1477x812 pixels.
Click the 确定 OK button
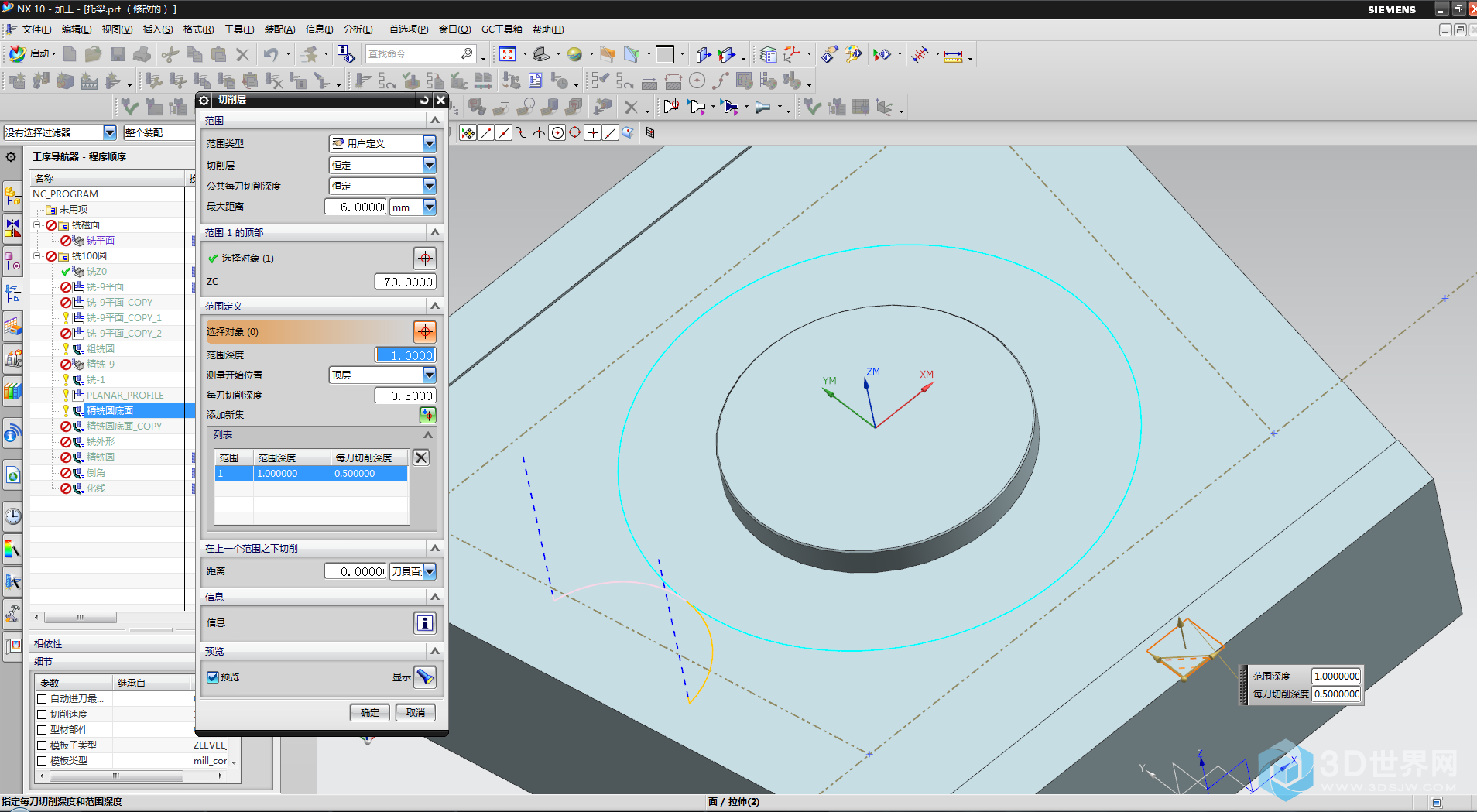tap(370, 712)
